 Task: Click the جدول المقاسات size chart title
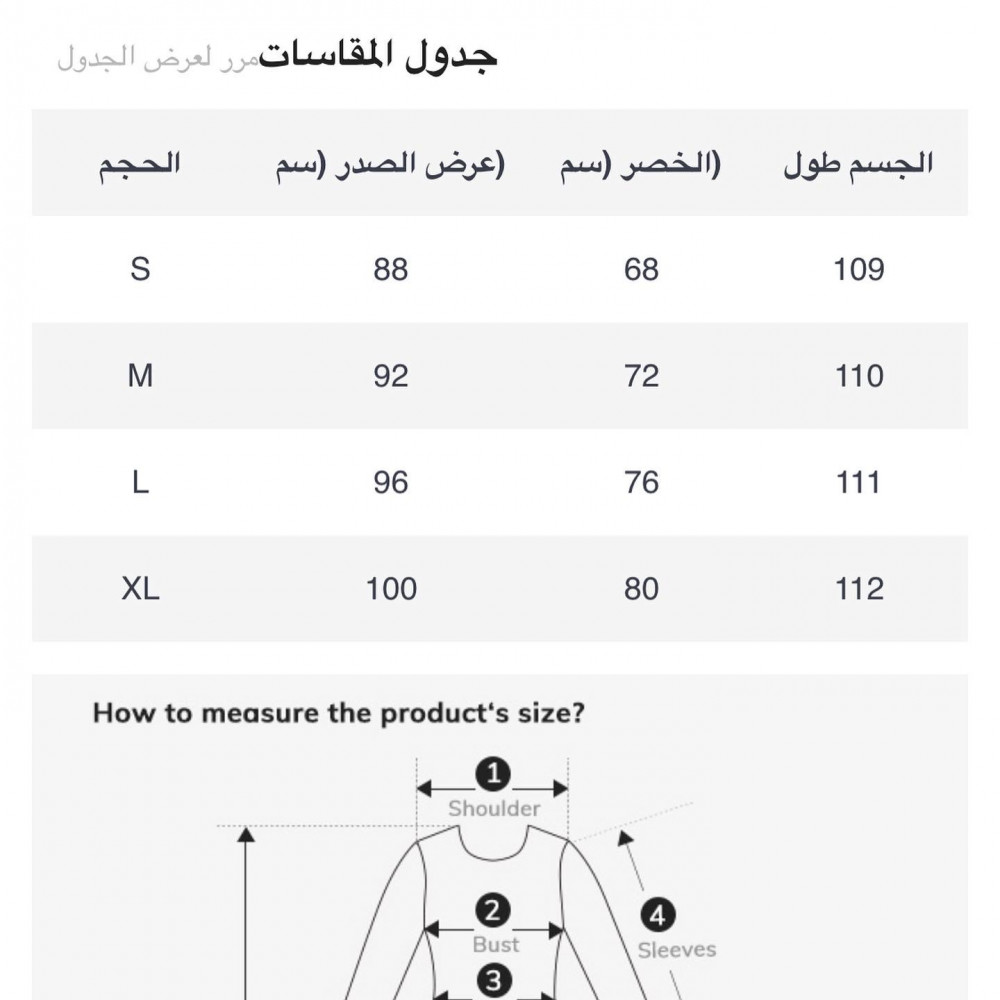point(379,55)
